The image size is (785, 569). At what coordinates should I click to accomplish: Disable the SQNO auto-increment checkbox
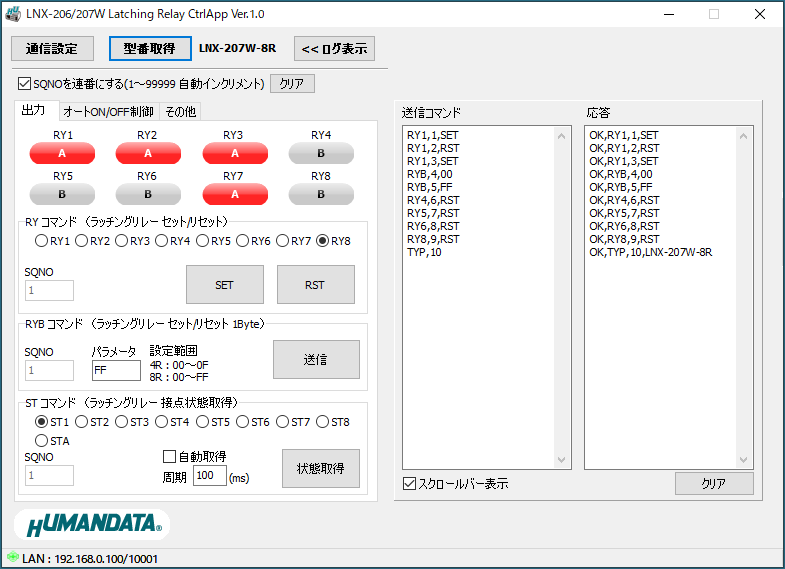click(25, 84)
